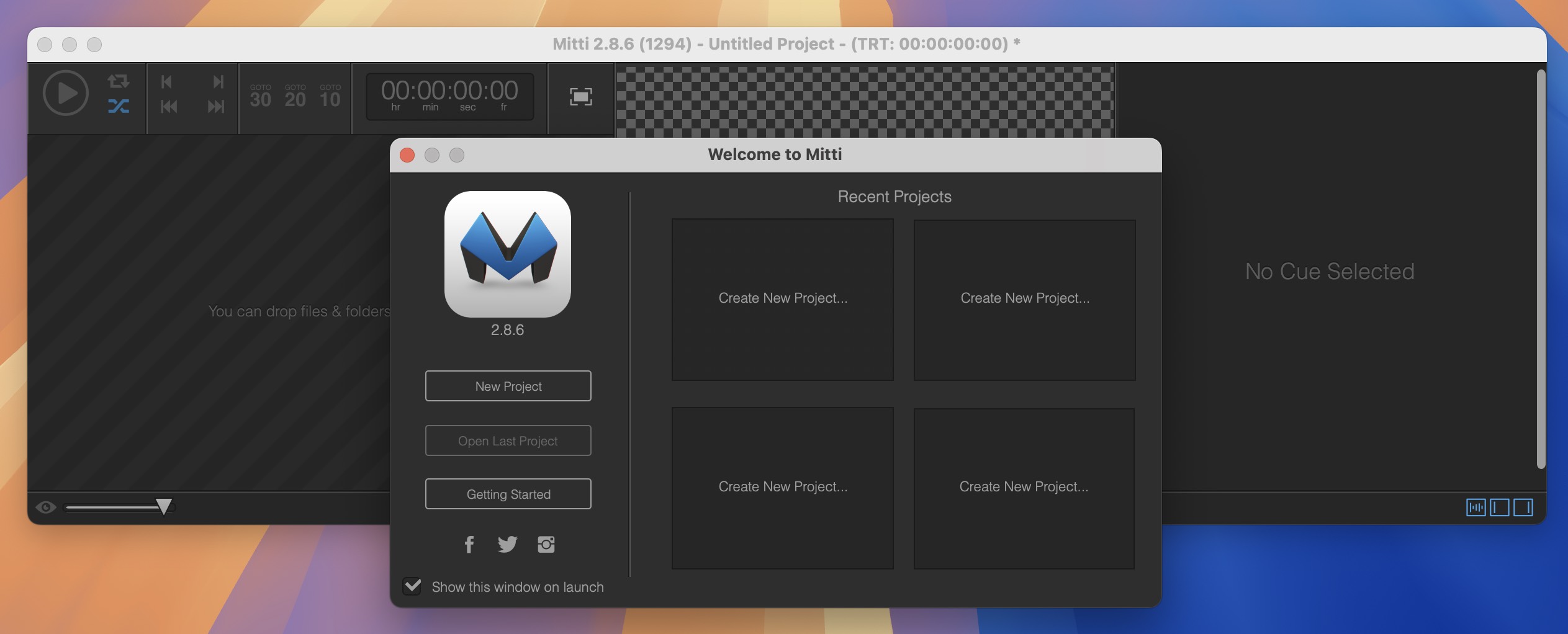Start playback with the round Play button

(65, 93)
